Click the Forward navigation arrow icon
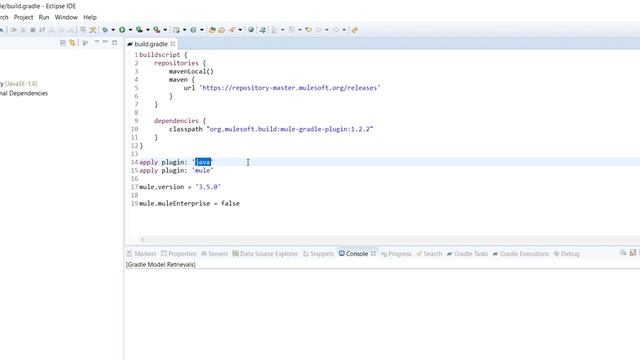 pyautogui.click(x=336, y=30)
